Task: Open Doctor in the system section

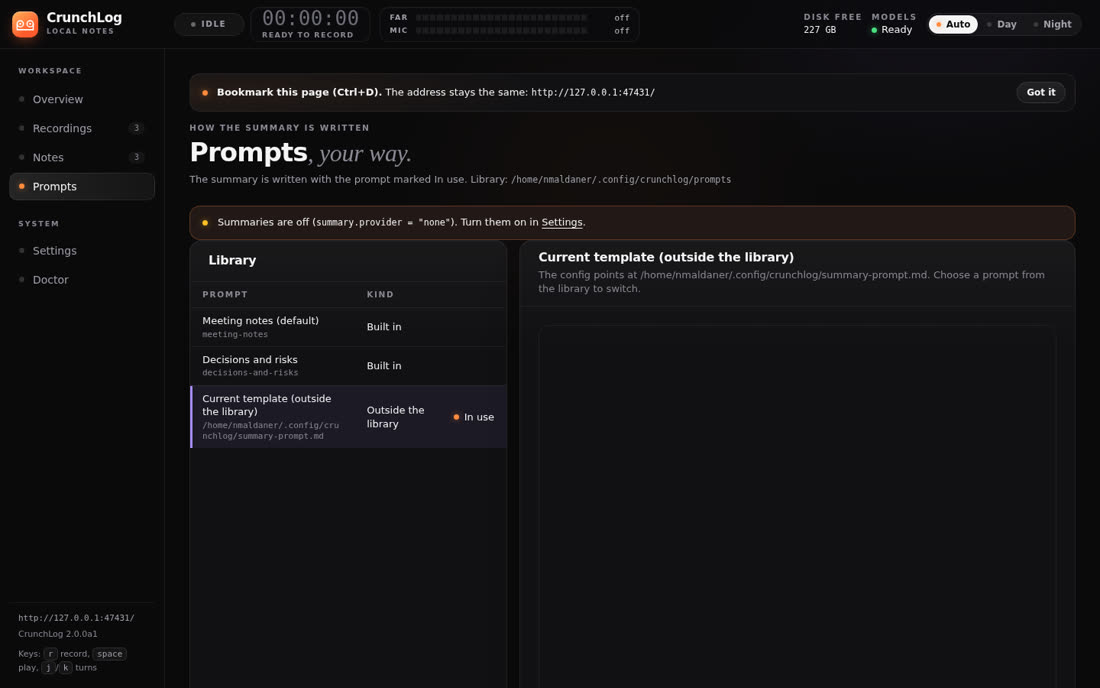Action: point(82,280)
